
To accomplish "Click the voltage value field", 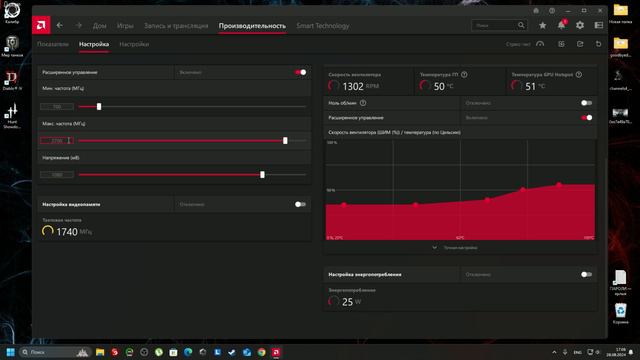I will pyautogui.click(x=57, y=175).
